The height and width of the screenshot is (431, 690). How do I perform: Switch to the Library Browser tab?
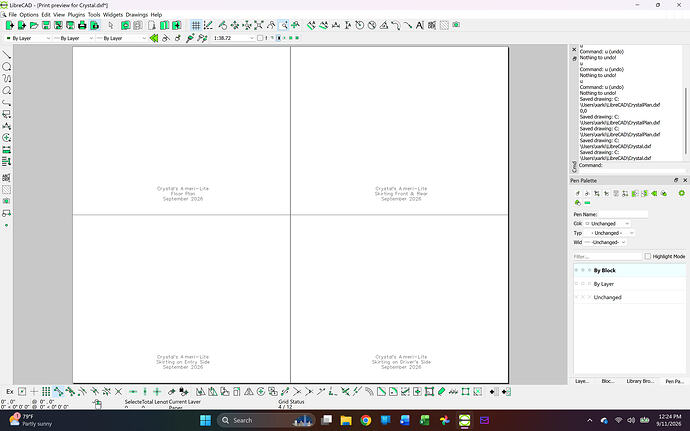640,381
